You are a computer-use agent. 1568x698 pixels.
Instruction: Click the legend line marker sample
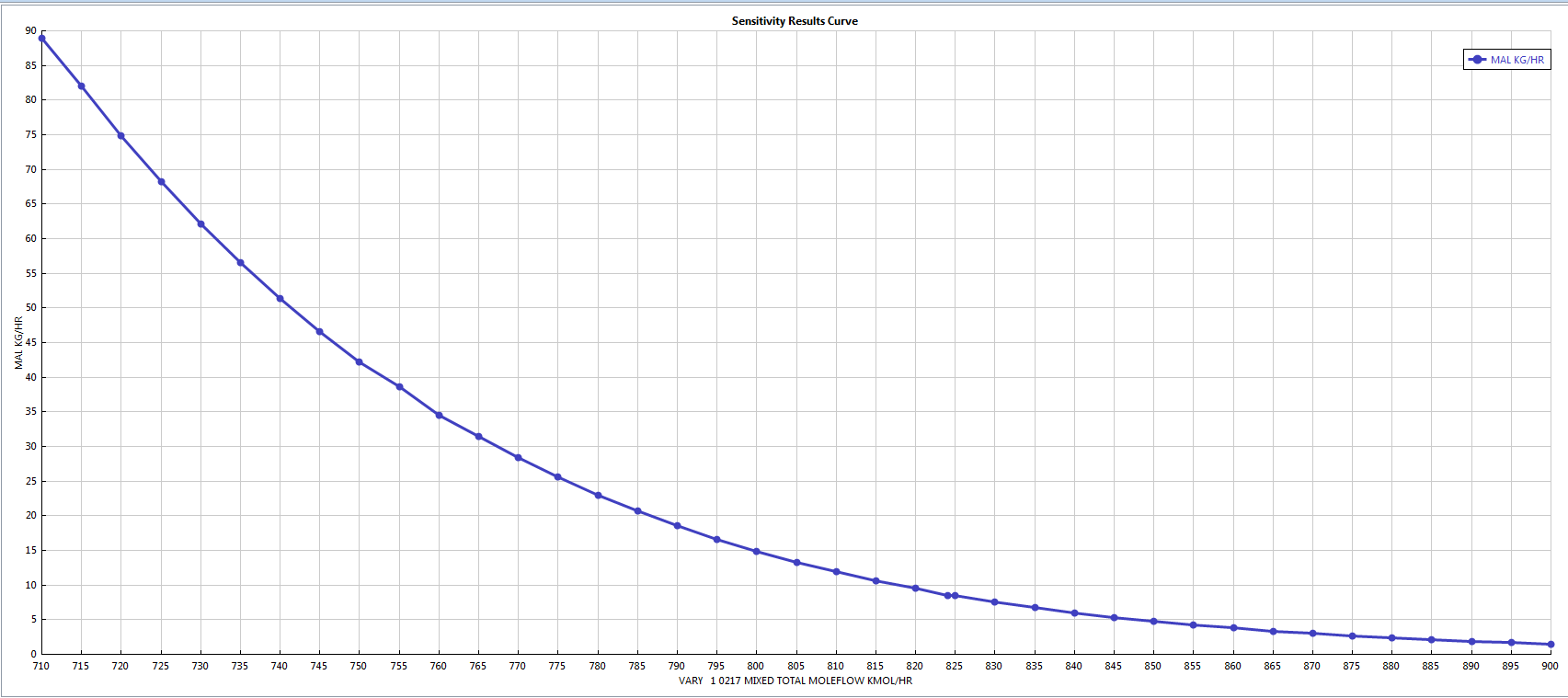tap(1477, 60)
